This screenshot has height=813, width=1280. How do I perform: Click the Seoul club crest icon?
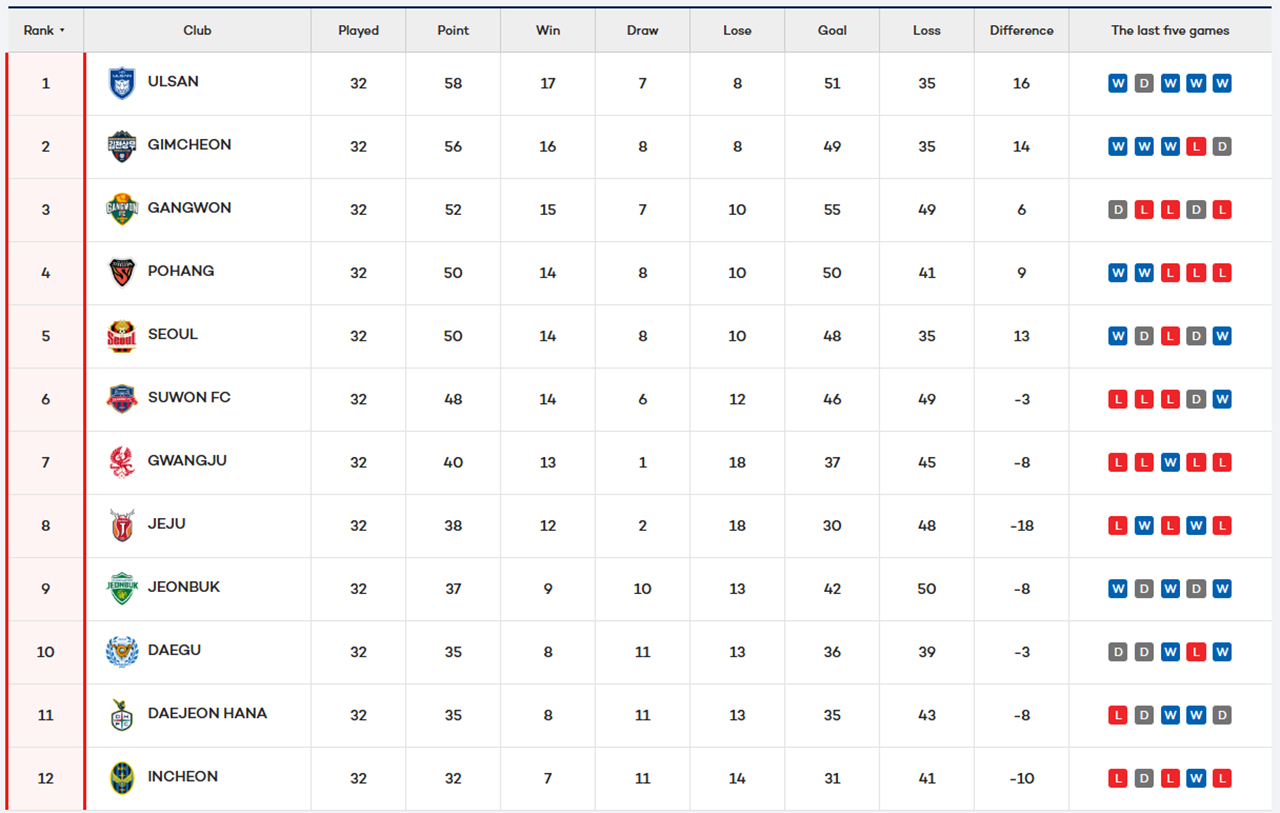122,336
